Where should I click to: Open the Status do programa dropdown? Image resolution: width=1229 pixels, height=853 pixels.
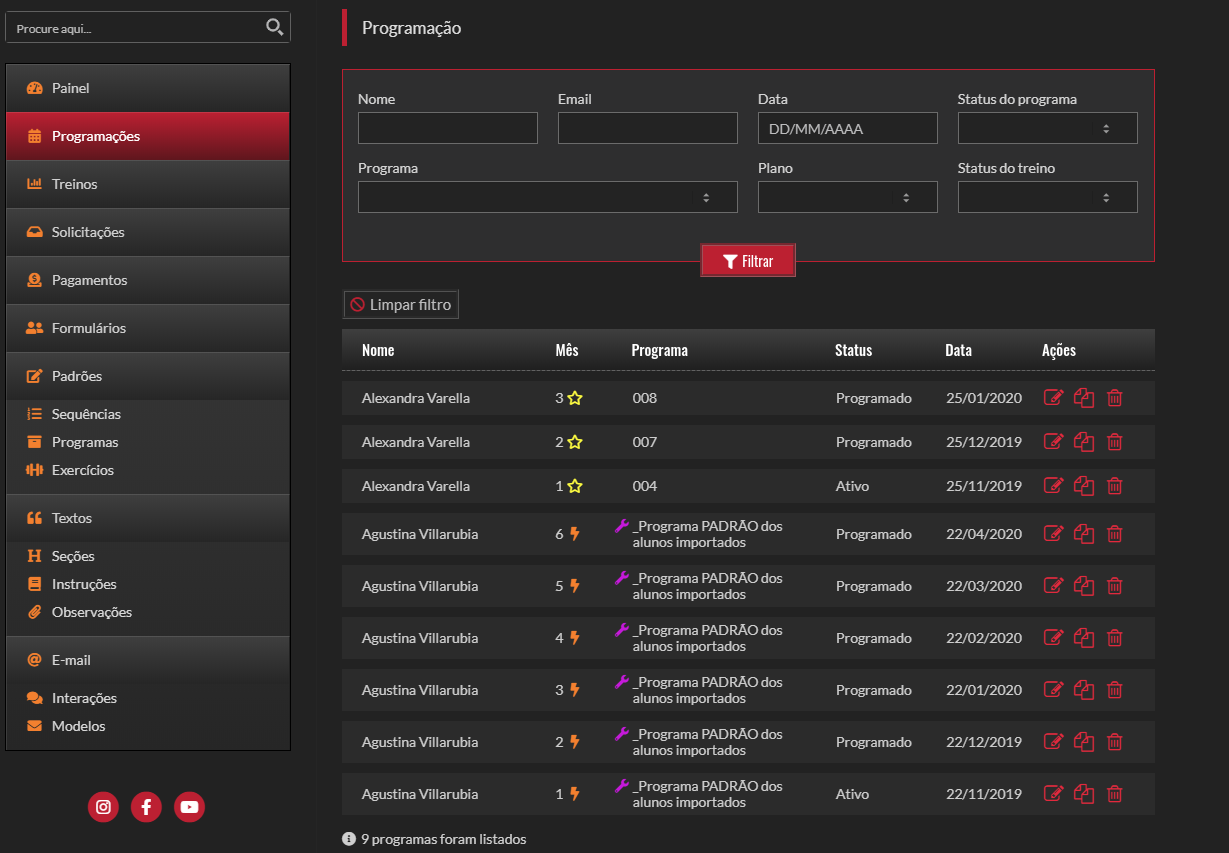1047,128
